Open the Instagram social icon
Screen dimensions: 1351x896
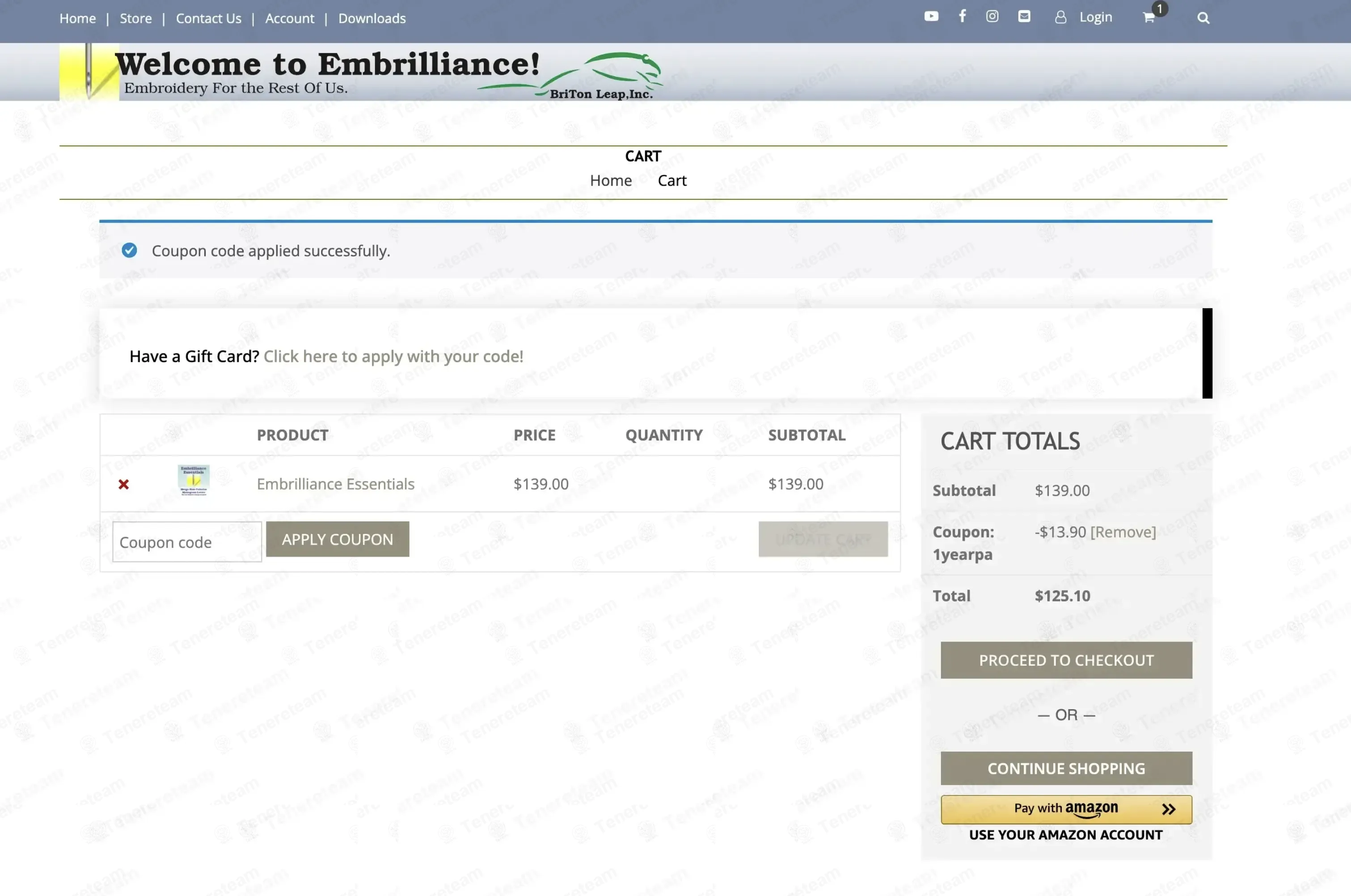click(x=992, y=17)
